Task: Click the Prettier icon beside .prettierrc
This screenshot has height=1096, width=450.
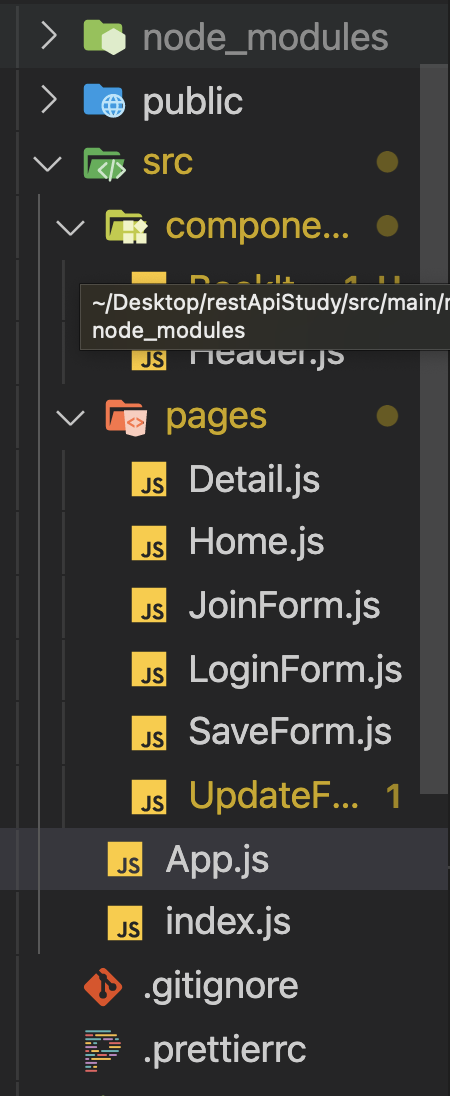Action: [x=103, y=1050]
